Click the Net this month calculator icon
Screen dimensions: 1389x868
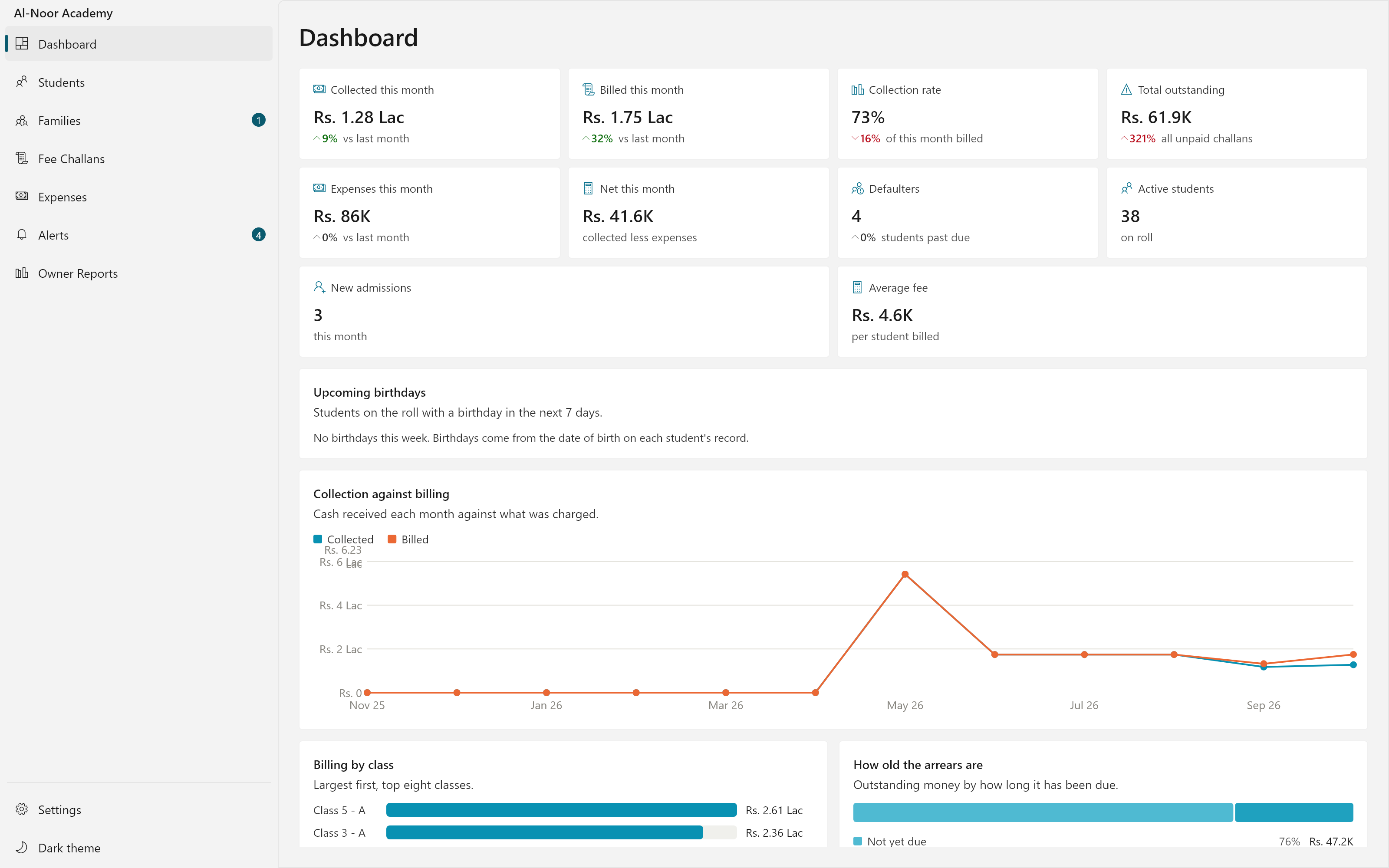pos(588,188)
